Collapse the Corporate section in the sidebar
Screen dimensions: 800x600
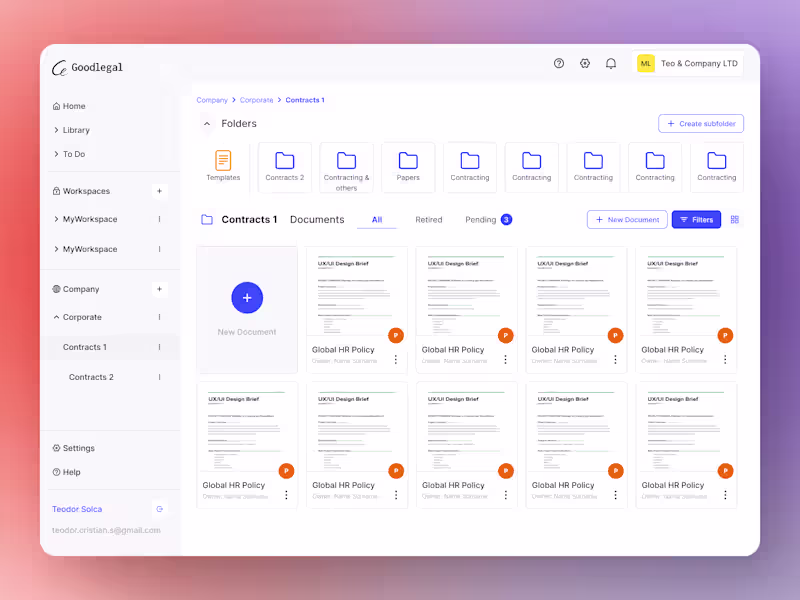76,317
